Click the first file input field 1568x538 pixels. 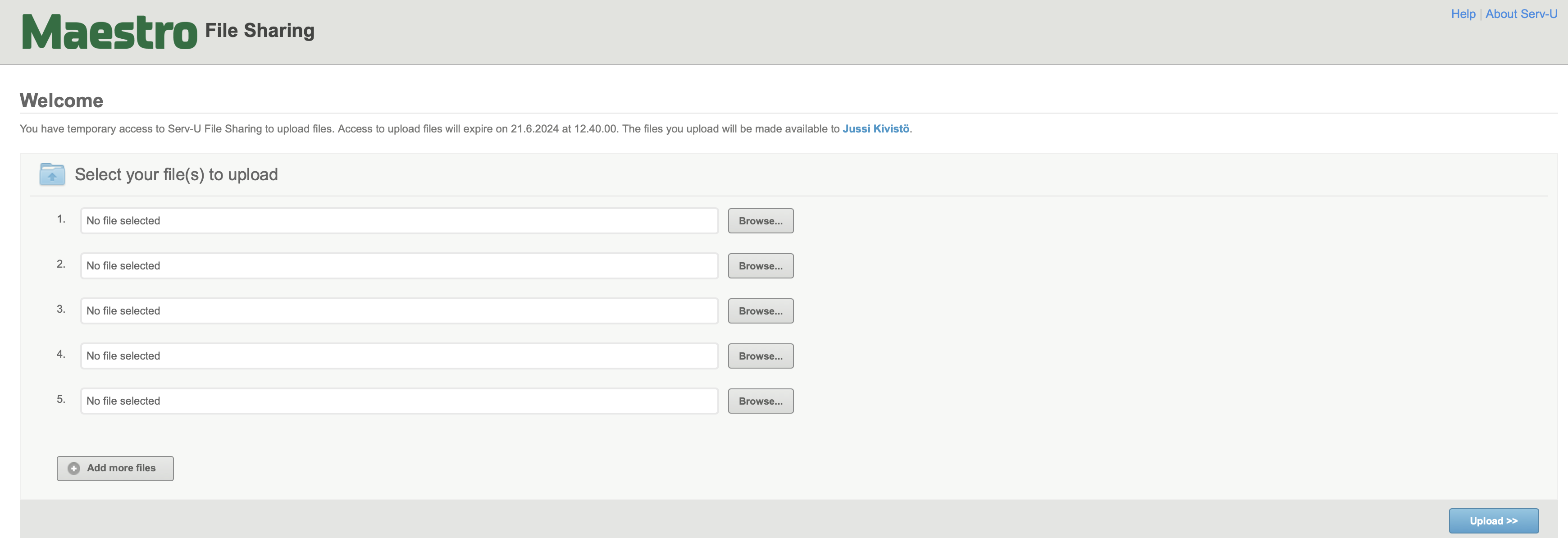coord(399,221)
